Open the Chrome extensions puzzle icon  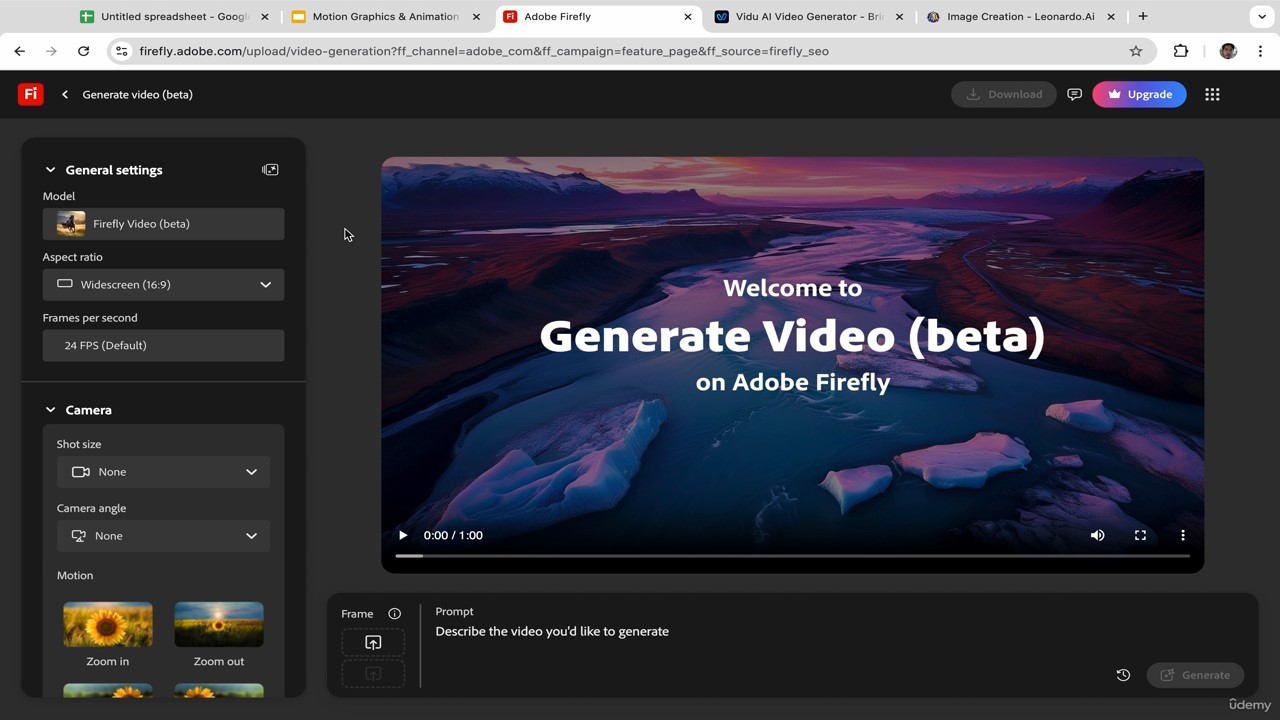(x=1181, y=51)
